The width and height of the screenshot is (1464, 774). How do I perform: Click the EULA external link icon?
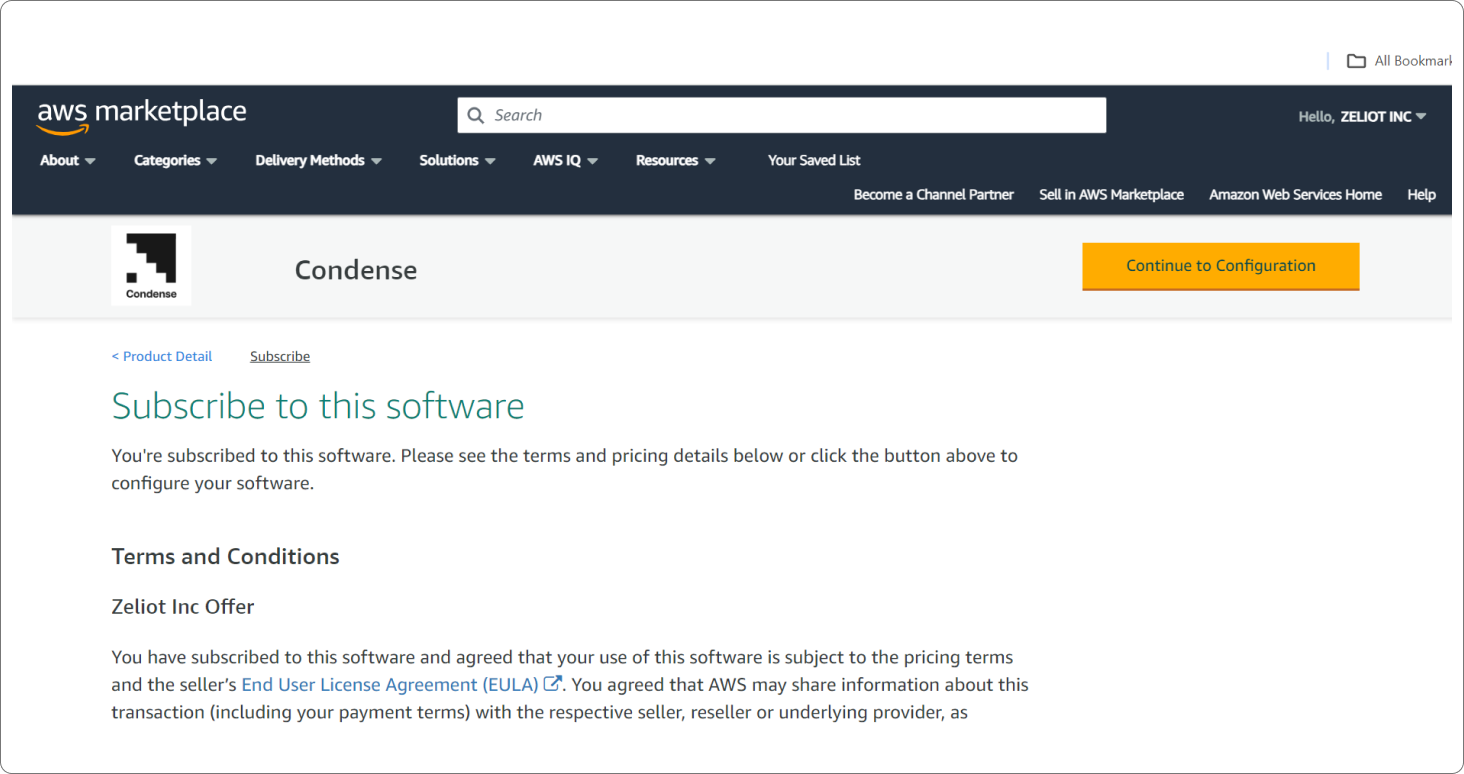click(551, 684)
